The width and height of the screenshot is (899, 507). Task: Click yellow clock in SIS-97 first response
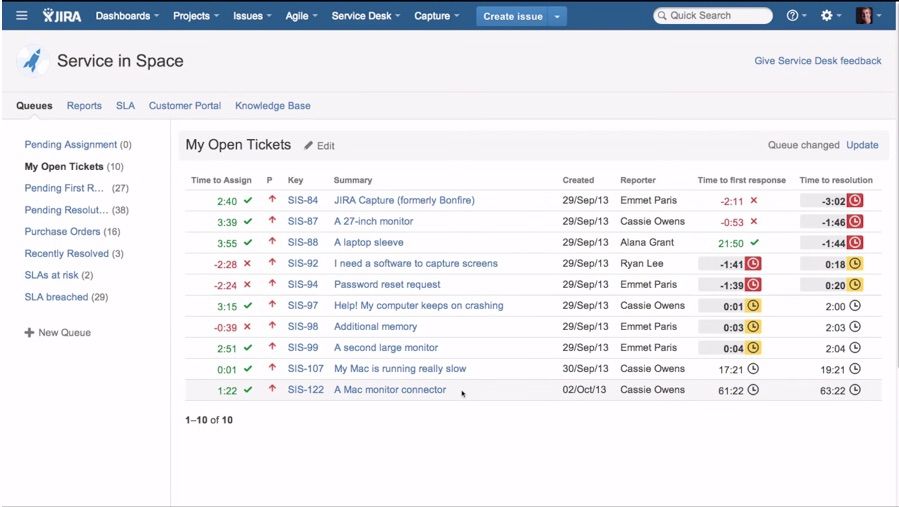click(x=753, y=306)
